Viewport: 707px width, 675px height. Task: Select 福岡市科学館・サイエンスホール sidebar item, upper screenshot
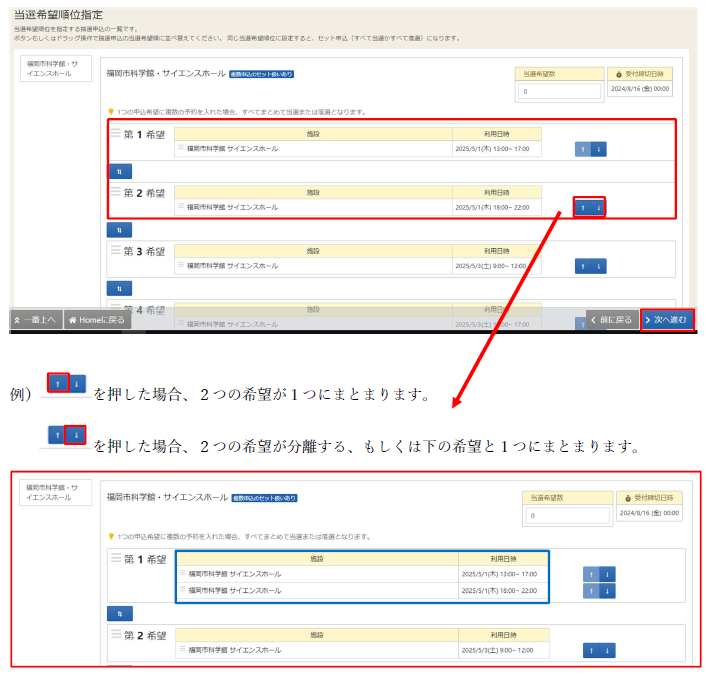[x=56, y=69]
